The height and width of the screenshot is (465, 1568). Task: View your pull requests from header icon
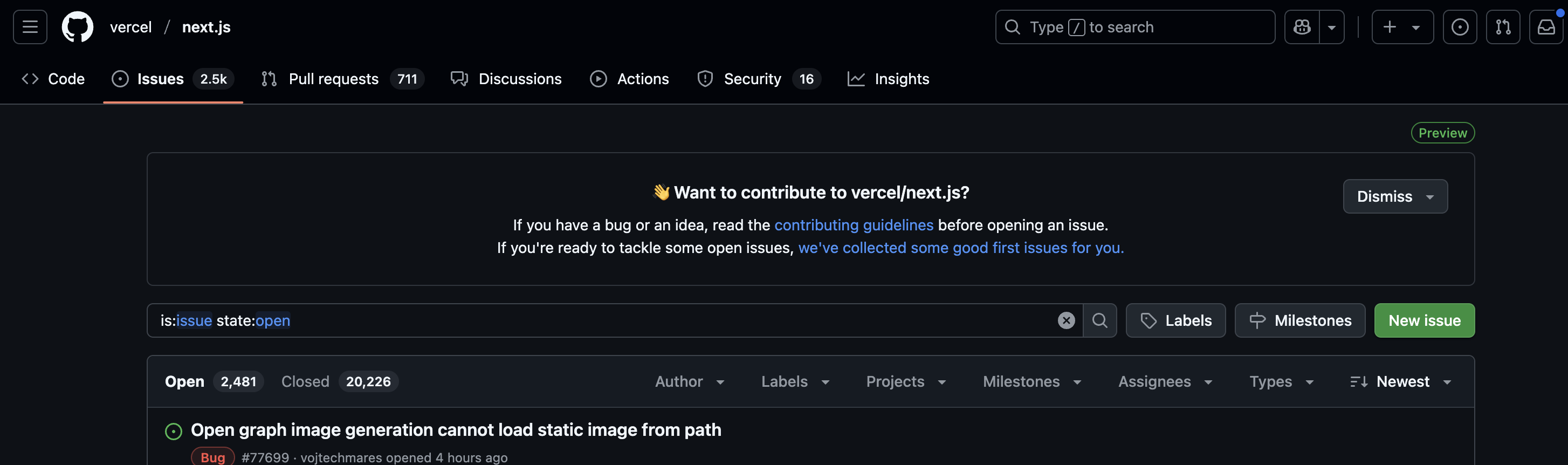pos(1503,27)
